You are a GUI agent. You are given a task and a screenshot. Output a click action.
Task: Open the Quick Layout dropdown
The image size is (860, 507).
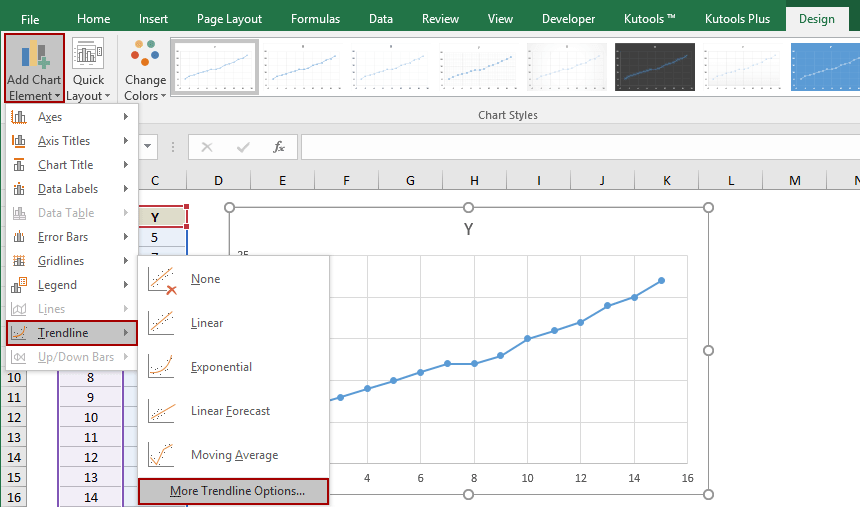[x=88, y=68]
